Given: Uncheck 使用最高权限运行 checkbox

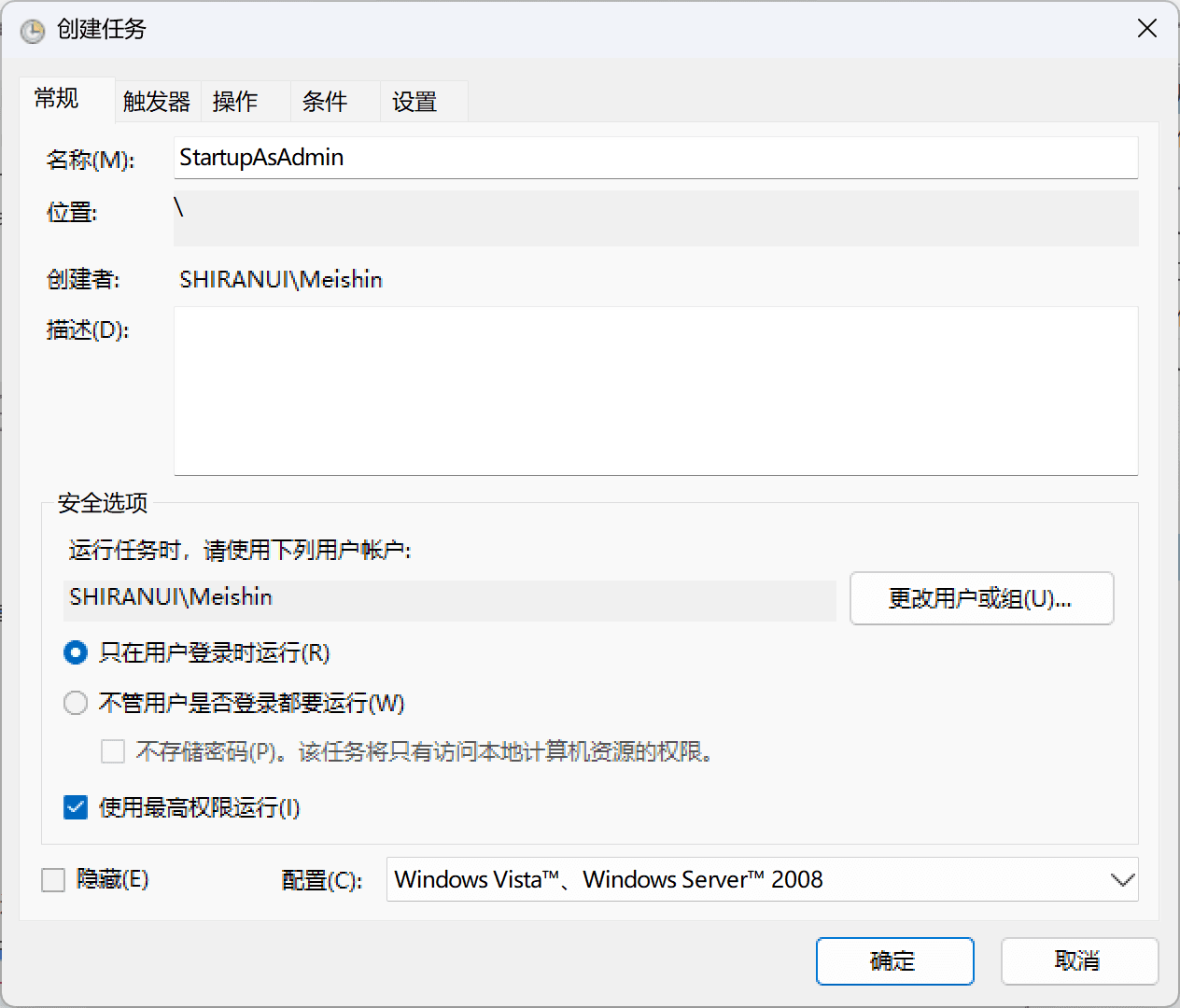Looking at the screenshot, I should (76, 807).
